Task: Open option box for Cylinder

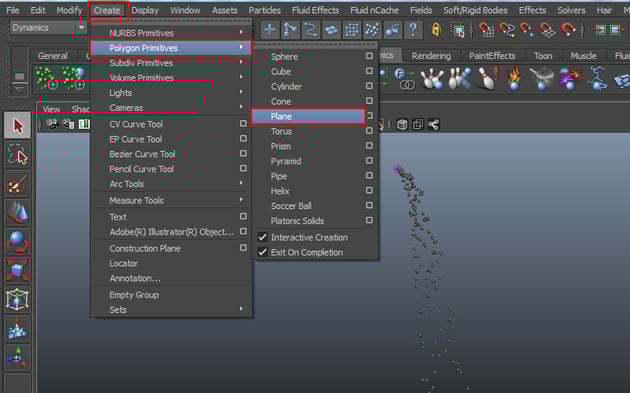Action: tap(369, 86)
